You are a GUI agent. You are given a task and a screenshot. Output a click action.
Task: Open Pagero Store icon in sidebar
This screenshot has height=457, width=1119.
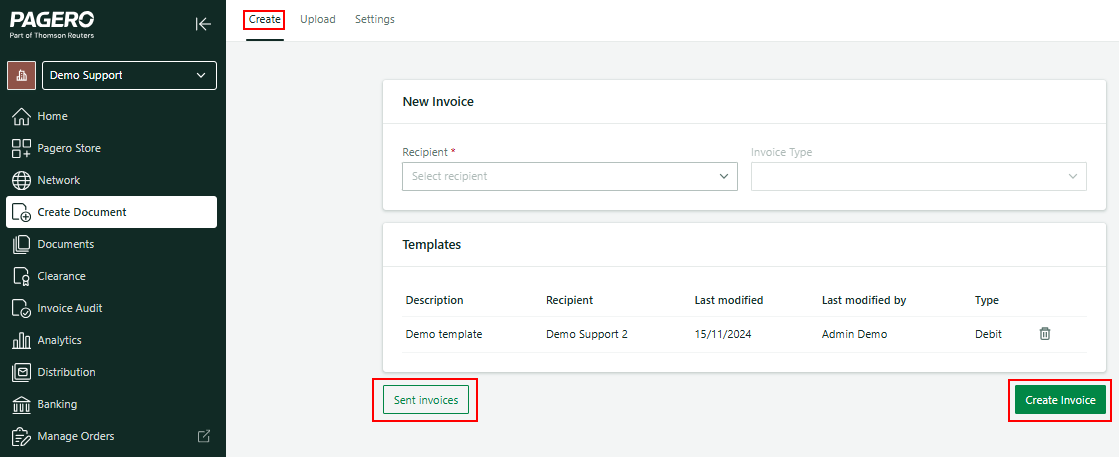click(x=21, y=148)
